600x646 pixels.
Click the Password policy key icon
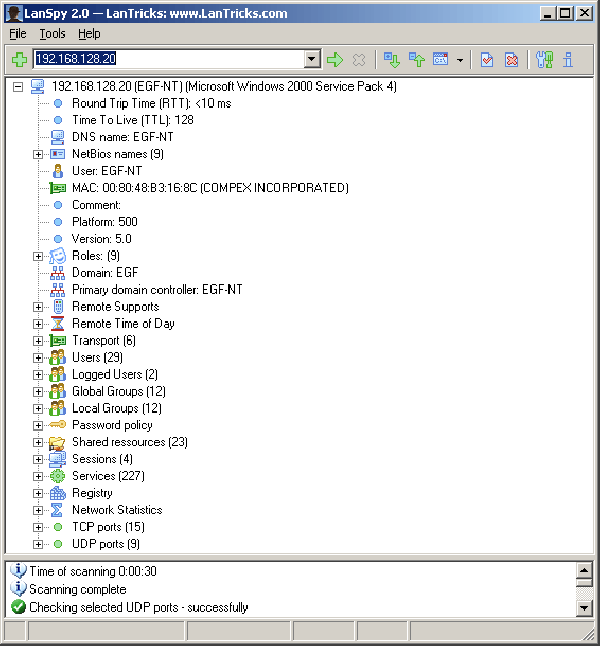(57, 424)
